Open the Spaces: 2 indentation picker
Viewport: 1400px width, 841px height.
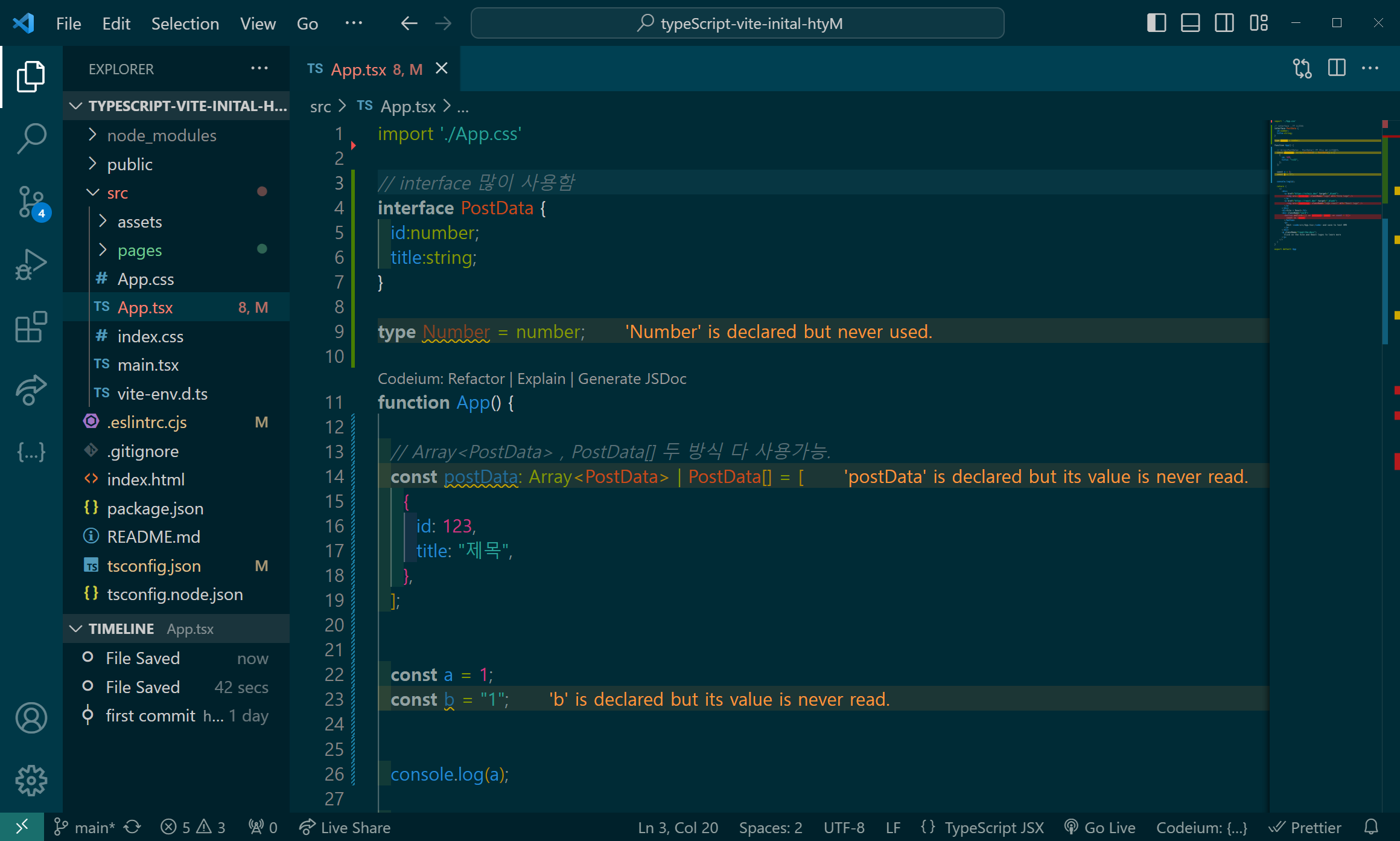tap(771, 827)
